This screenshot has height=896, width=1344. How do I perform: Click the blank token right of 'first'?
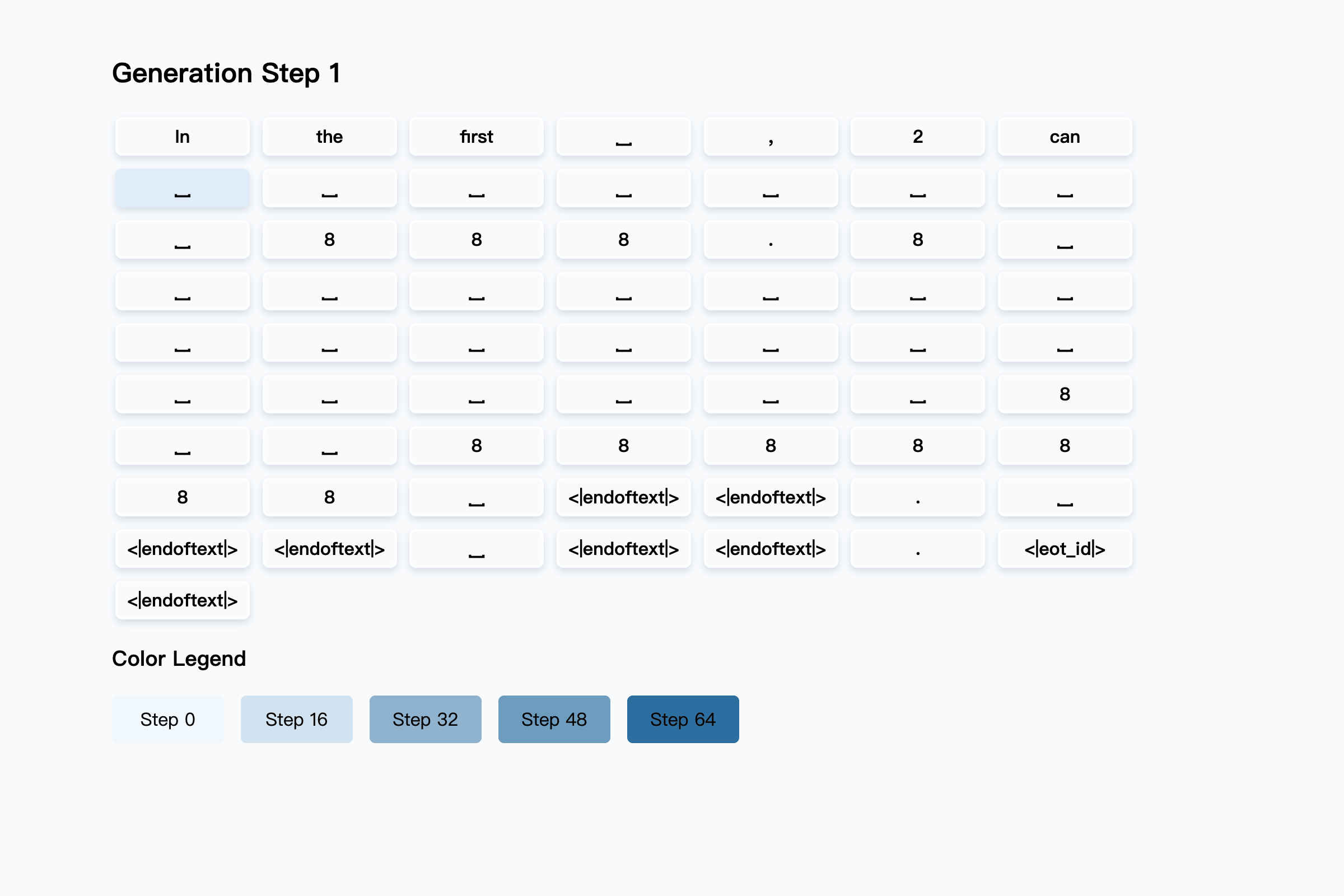[x=623, y=137]
